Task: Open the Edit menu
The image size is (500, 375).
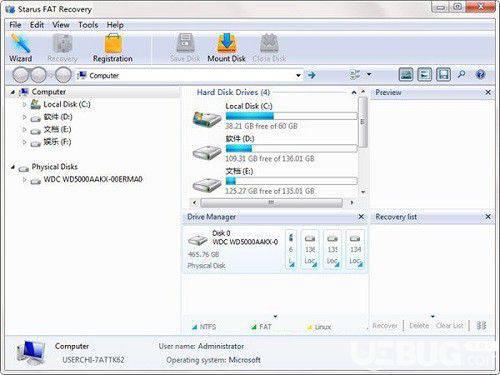Action: pos(37,25)
